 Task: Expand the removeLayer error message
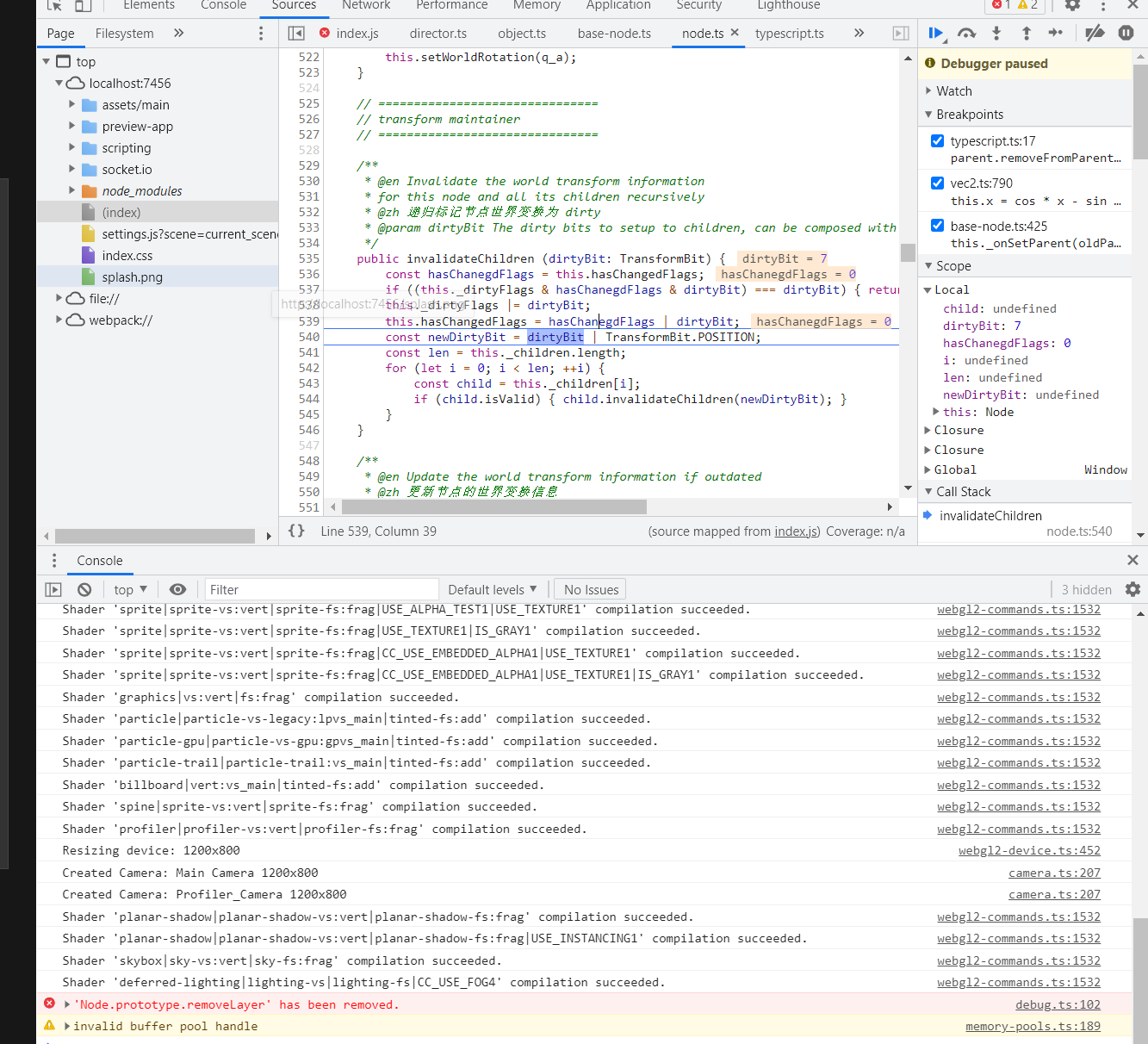coord(67,1004)
